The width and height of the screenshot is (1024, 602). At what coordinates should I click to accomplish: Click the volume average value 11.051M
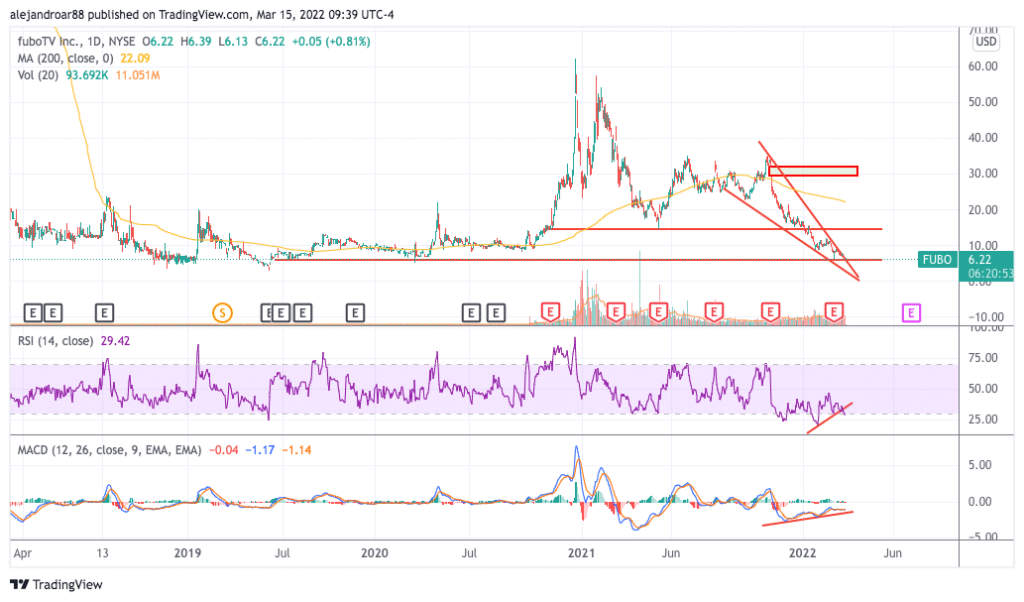point(138,75)
